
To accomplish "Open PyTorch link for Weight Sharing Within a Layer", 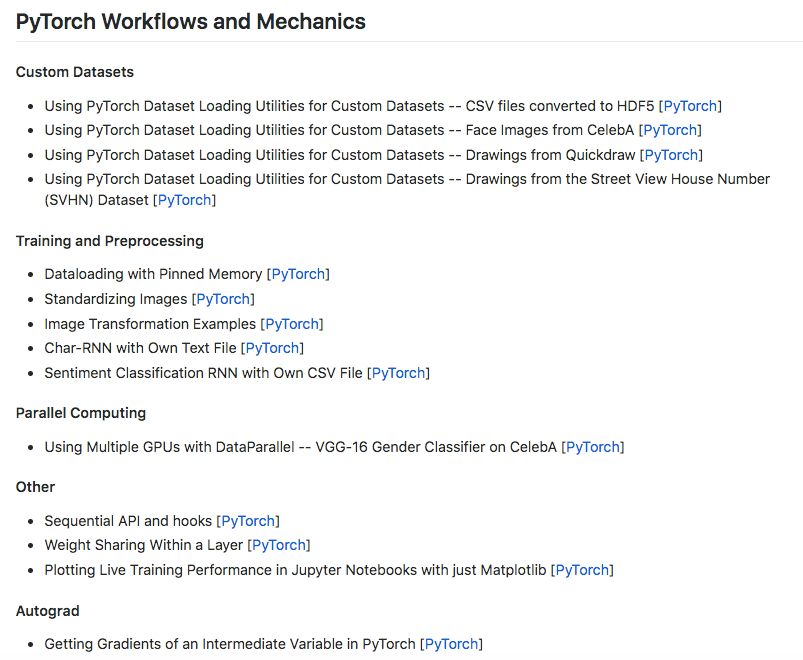I will tap(279, 545).
